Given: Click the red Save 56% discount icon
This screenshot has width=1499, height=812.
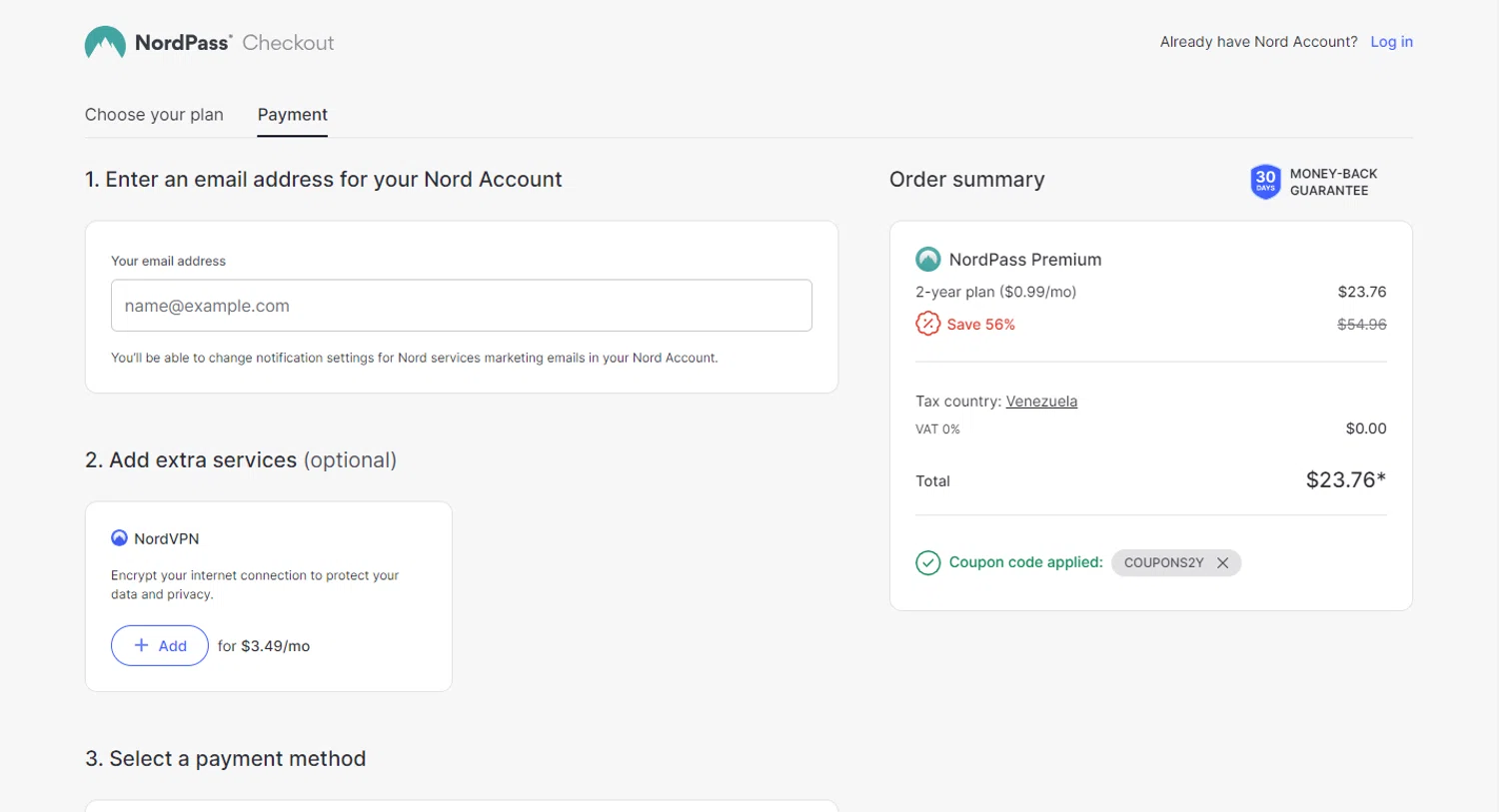Looking at the screenshot, I should pos(928,324).
